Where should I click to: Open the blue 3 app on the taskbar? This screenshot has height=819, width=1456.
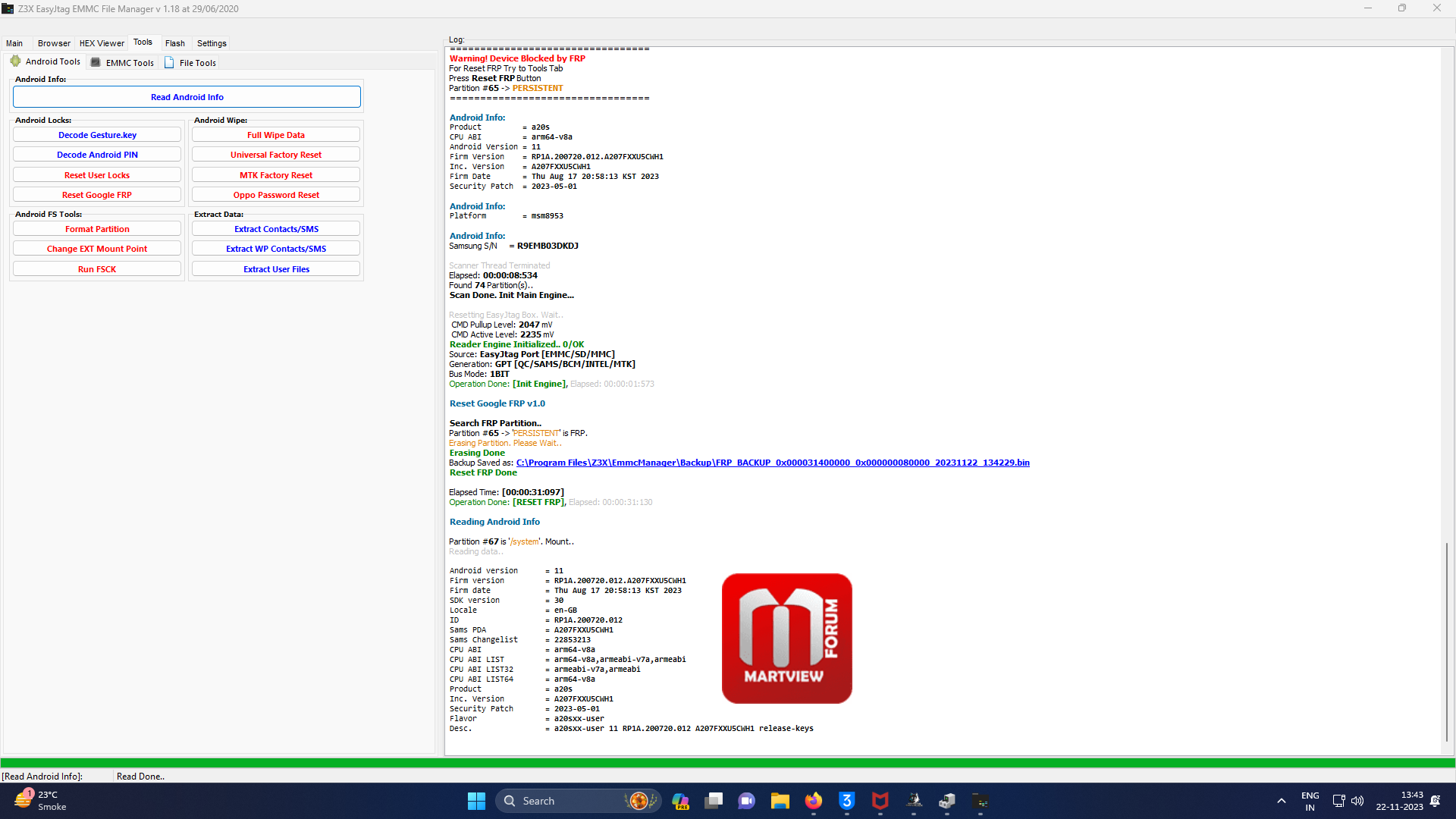point(847,801)
